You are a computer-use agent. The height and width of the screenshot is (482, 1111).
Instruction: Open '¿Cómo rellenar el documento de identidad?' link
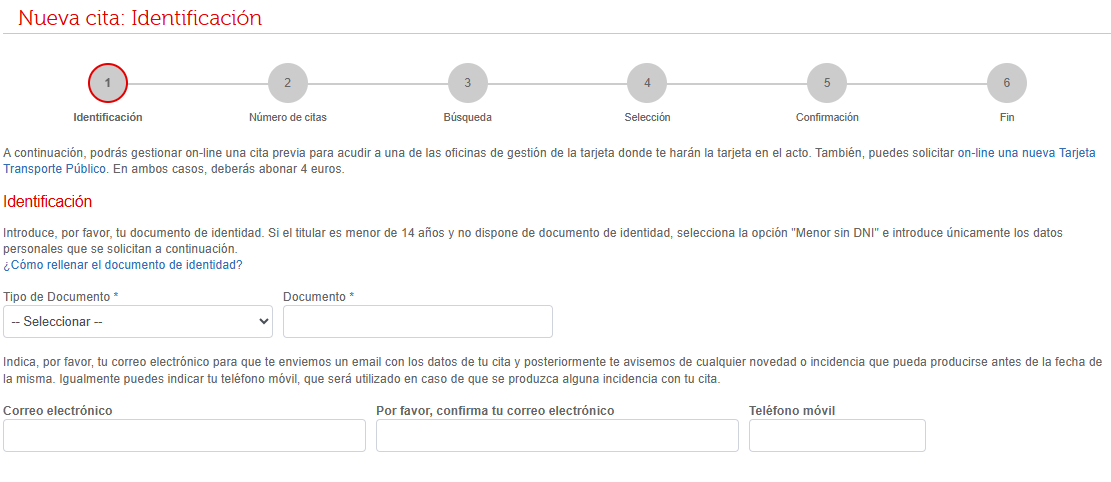click(x=123, y=265)
